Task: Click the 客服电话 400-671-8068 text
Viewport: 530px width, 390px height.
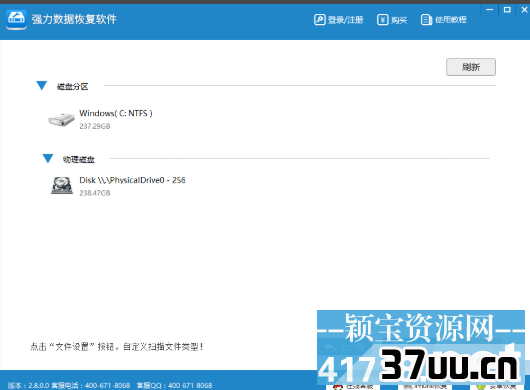Action: [91, 385]
